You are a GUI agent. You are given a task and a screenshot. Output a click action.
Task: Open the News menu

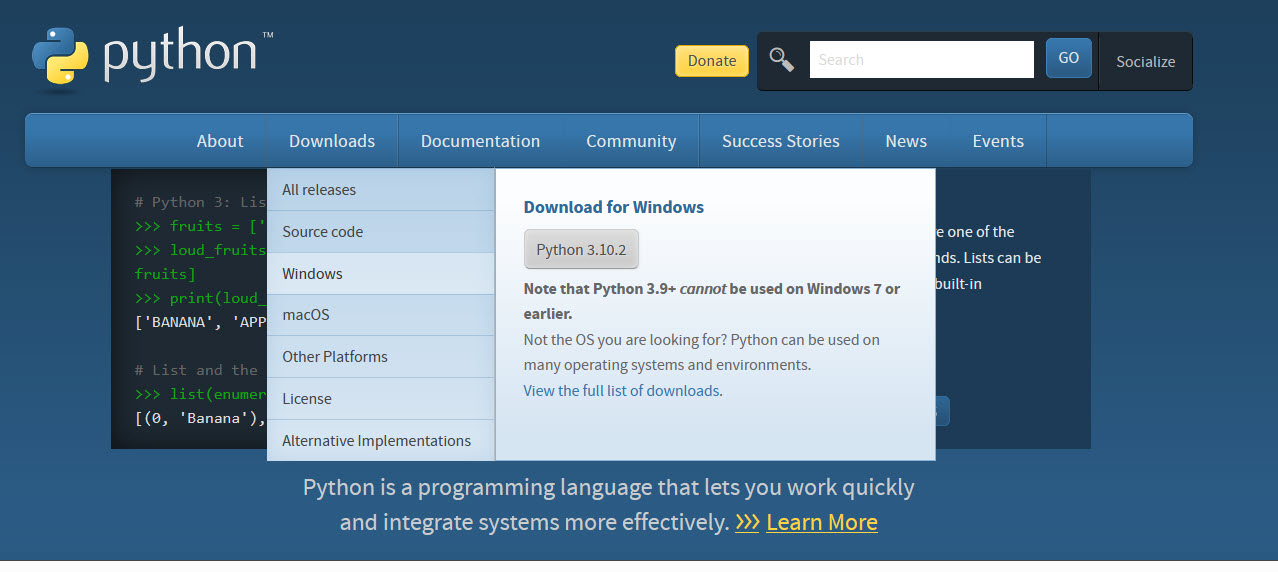[x=906, y=141]
